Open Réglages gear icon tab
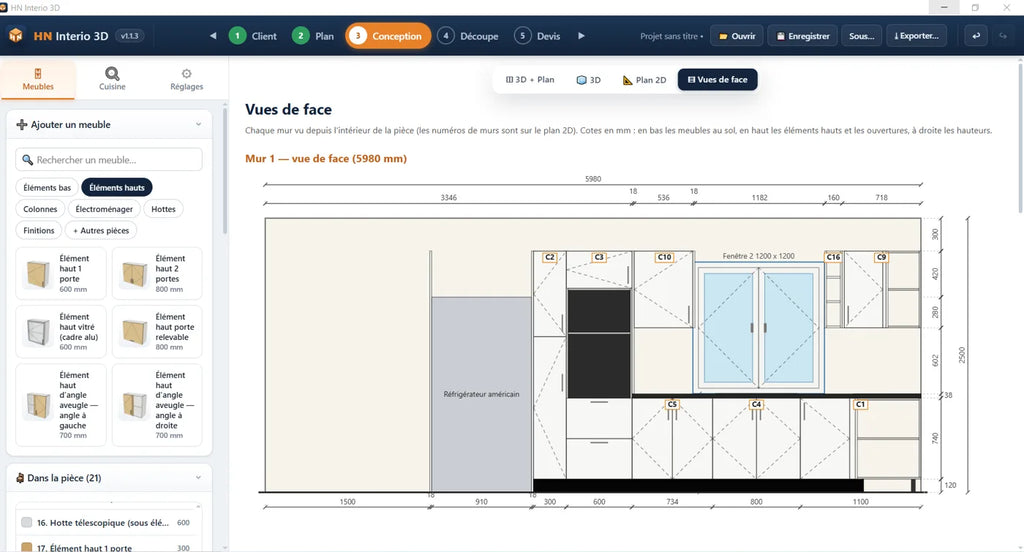Image resolution: width=1024 pixels, height=552 pixels. coord(186,74)
